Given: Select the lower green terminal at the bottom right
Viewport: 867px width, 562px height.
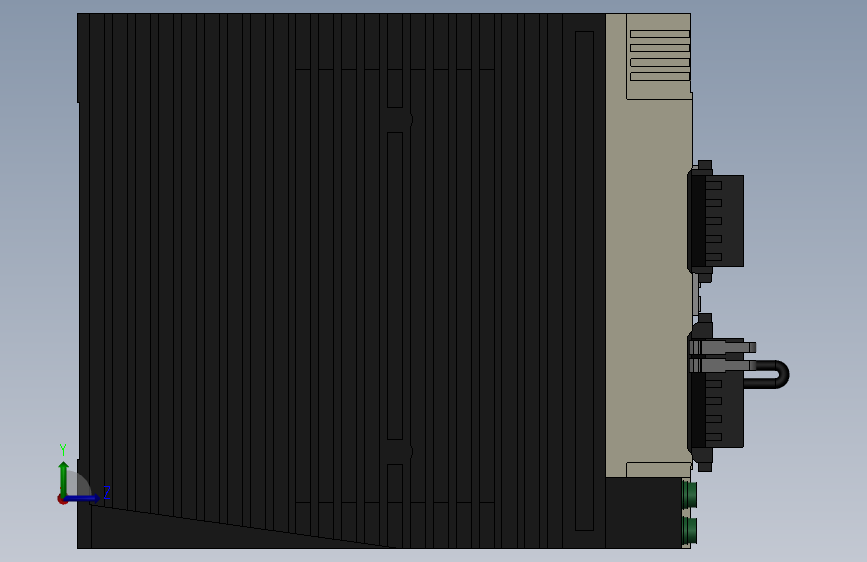Looking at the screenshot, I should pyautogui.click(x=689, y=530).
